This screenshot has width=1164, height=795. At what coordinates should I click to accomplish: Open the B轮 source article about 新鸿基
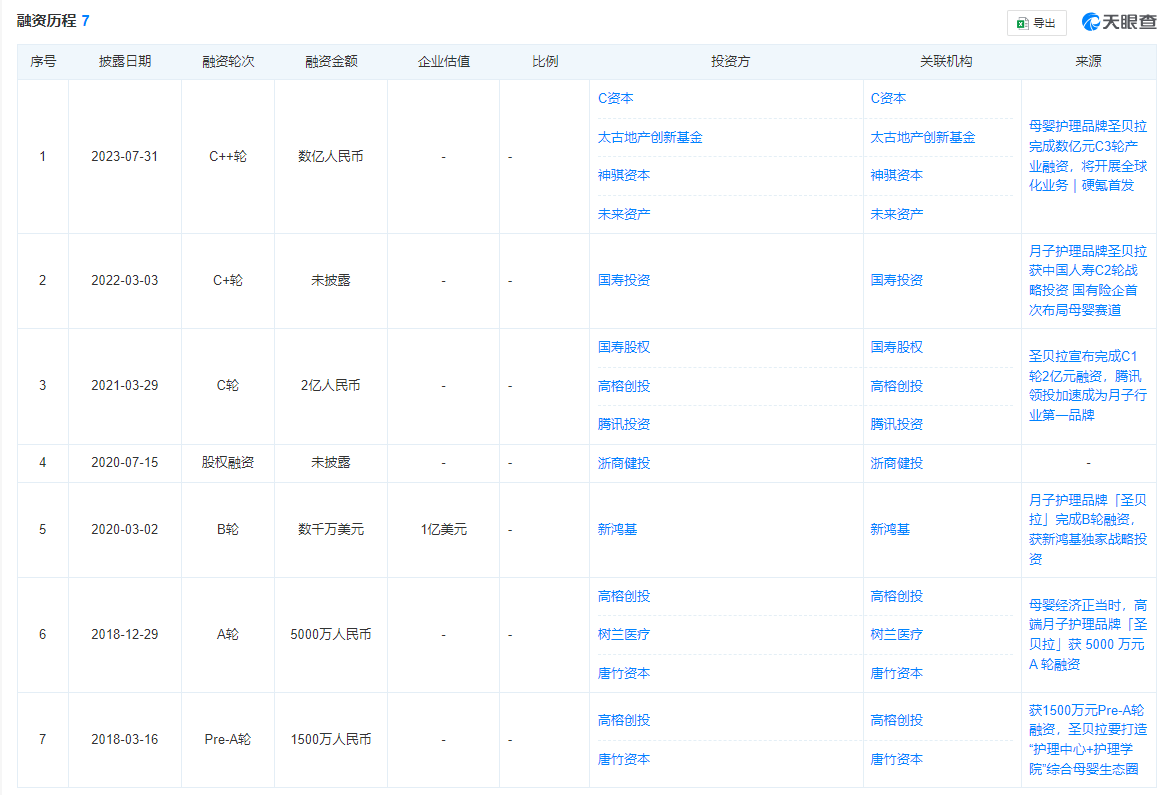pyautogui.click(x=1088, y=529)
